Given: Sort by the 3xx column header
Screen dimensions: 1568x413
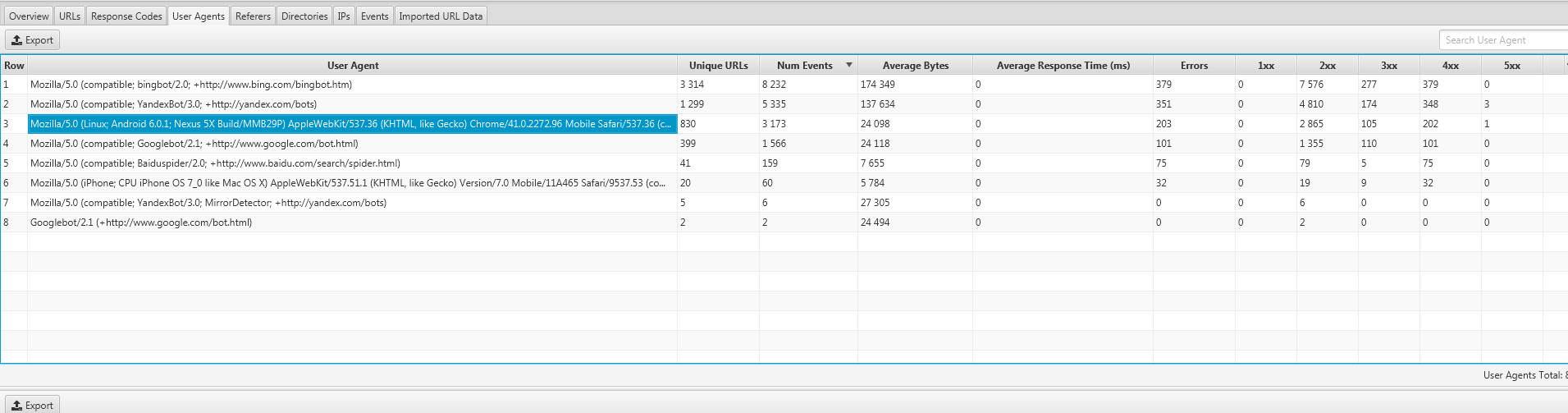Looking at the screenshot, I should point(1389,65).
